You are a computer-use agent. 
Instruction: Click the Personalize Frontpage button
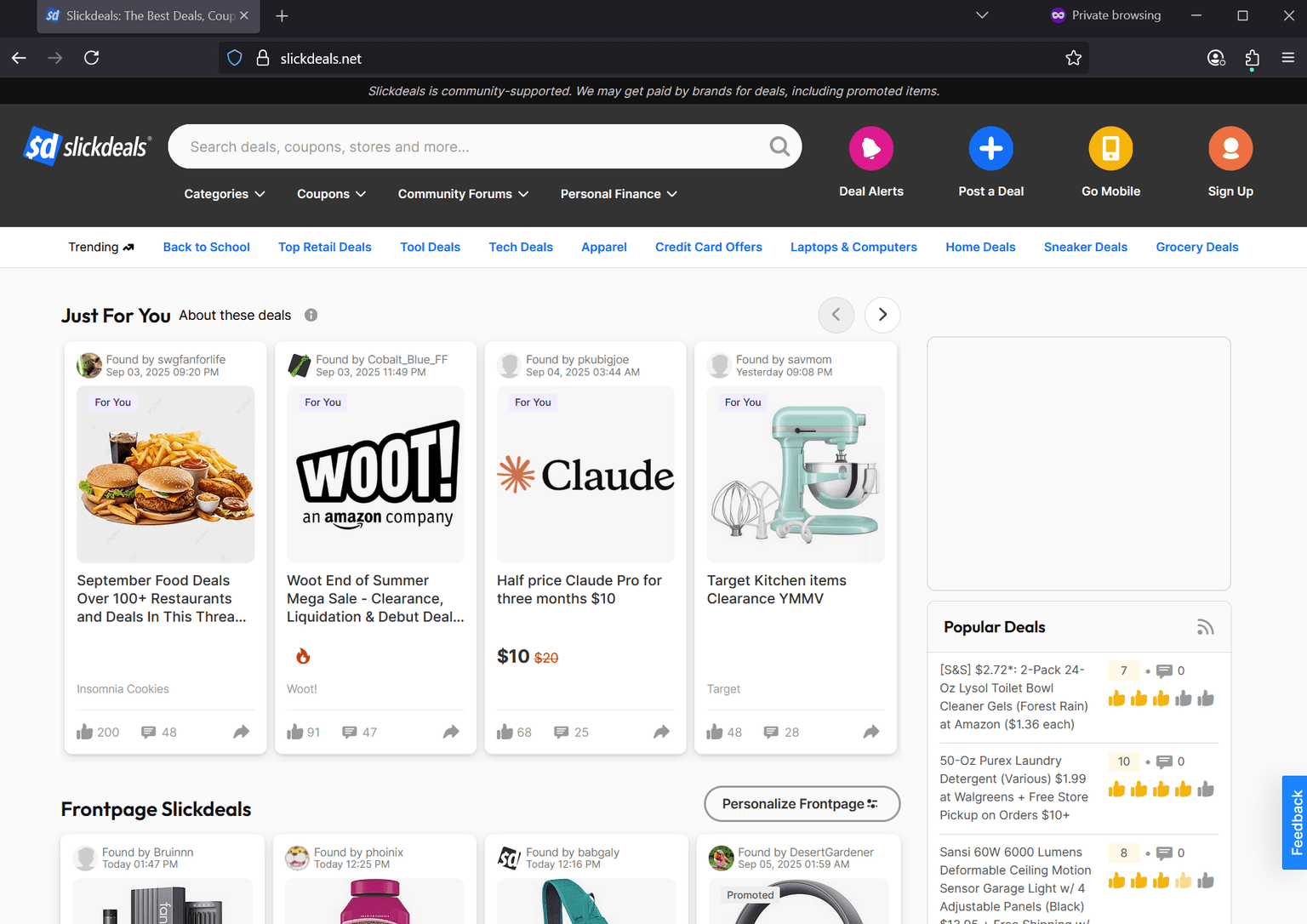pos(801,803)
